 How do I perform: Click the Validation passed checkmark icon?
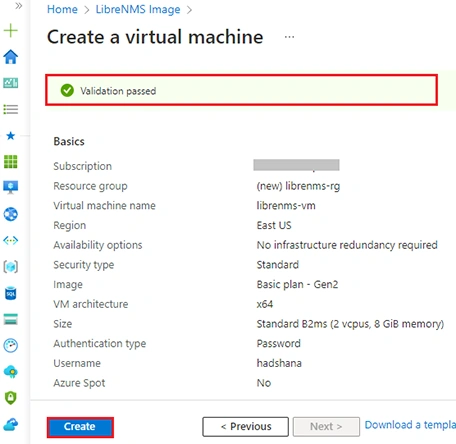pos(67,90)
